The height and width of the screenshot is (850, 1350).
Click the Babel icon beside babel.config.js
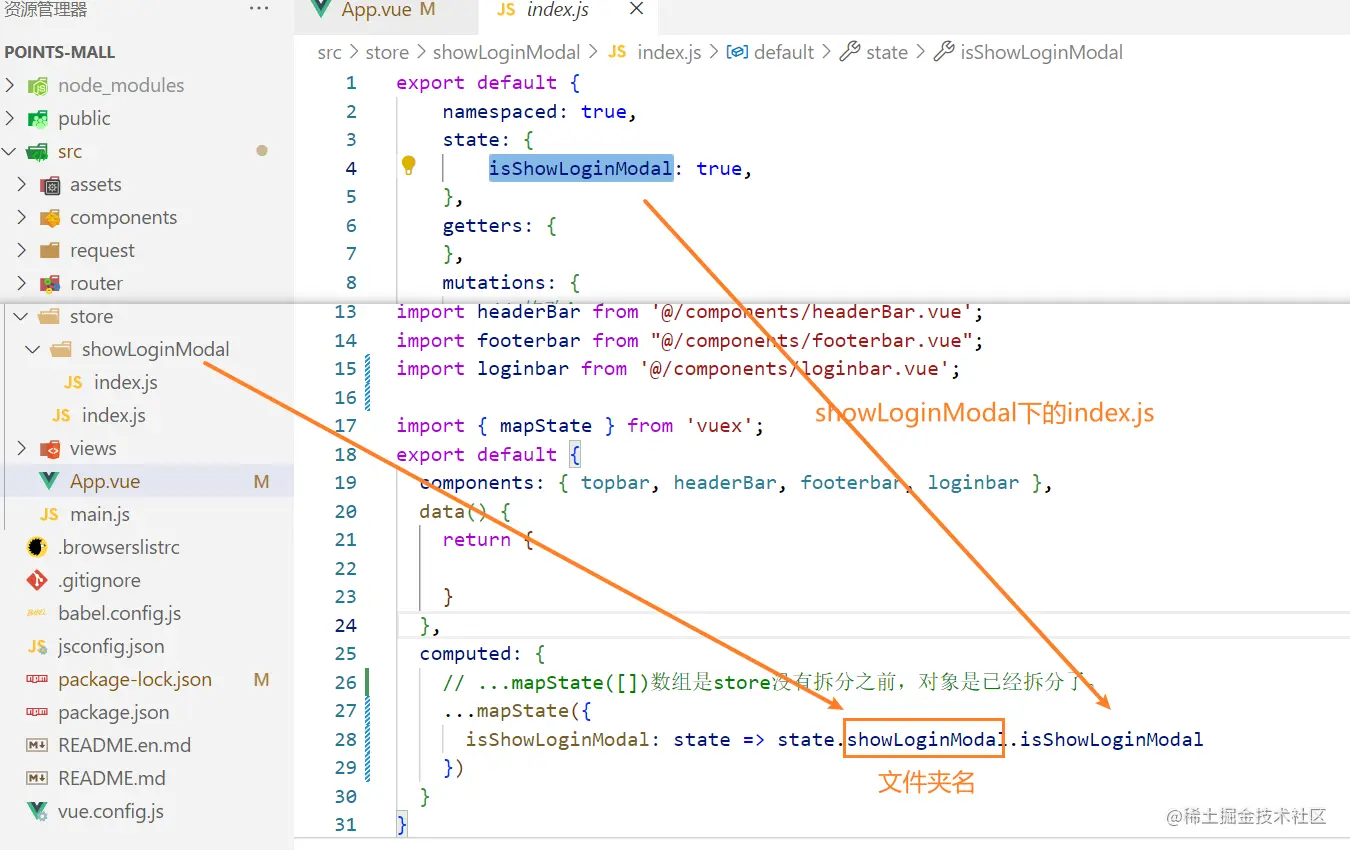click(x=37, y=614)
